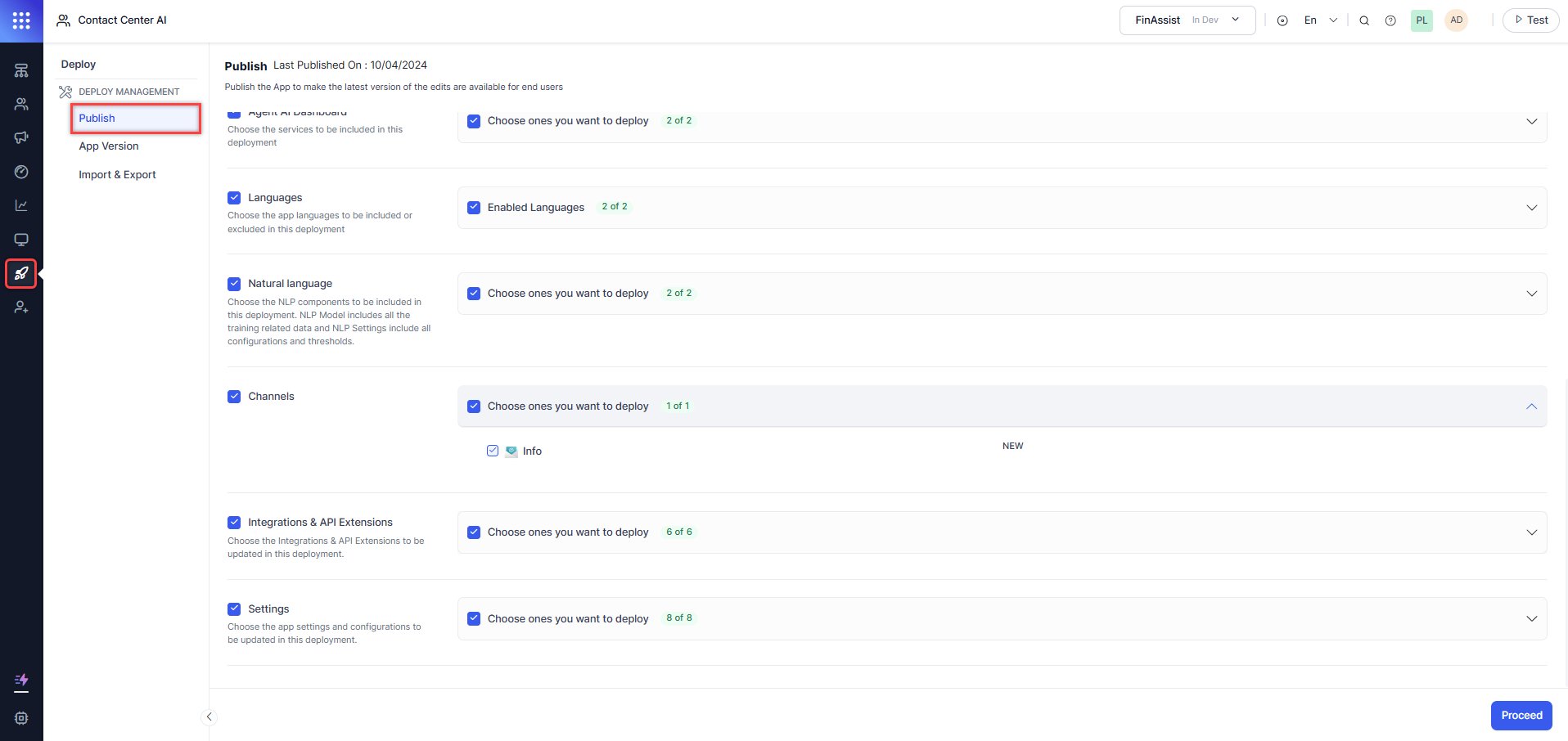Click the Info channel icon
This screenshot has height=741, width=1568.
(511, 451)
